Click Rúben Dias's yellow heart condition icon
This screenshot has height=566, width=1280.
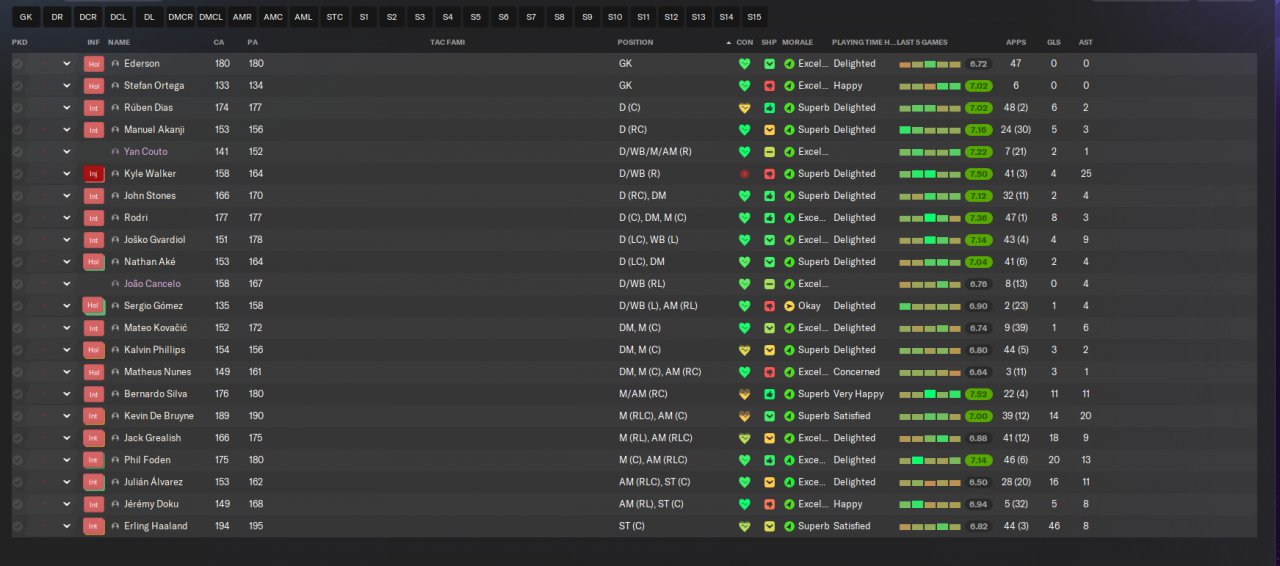click(744, 108)
